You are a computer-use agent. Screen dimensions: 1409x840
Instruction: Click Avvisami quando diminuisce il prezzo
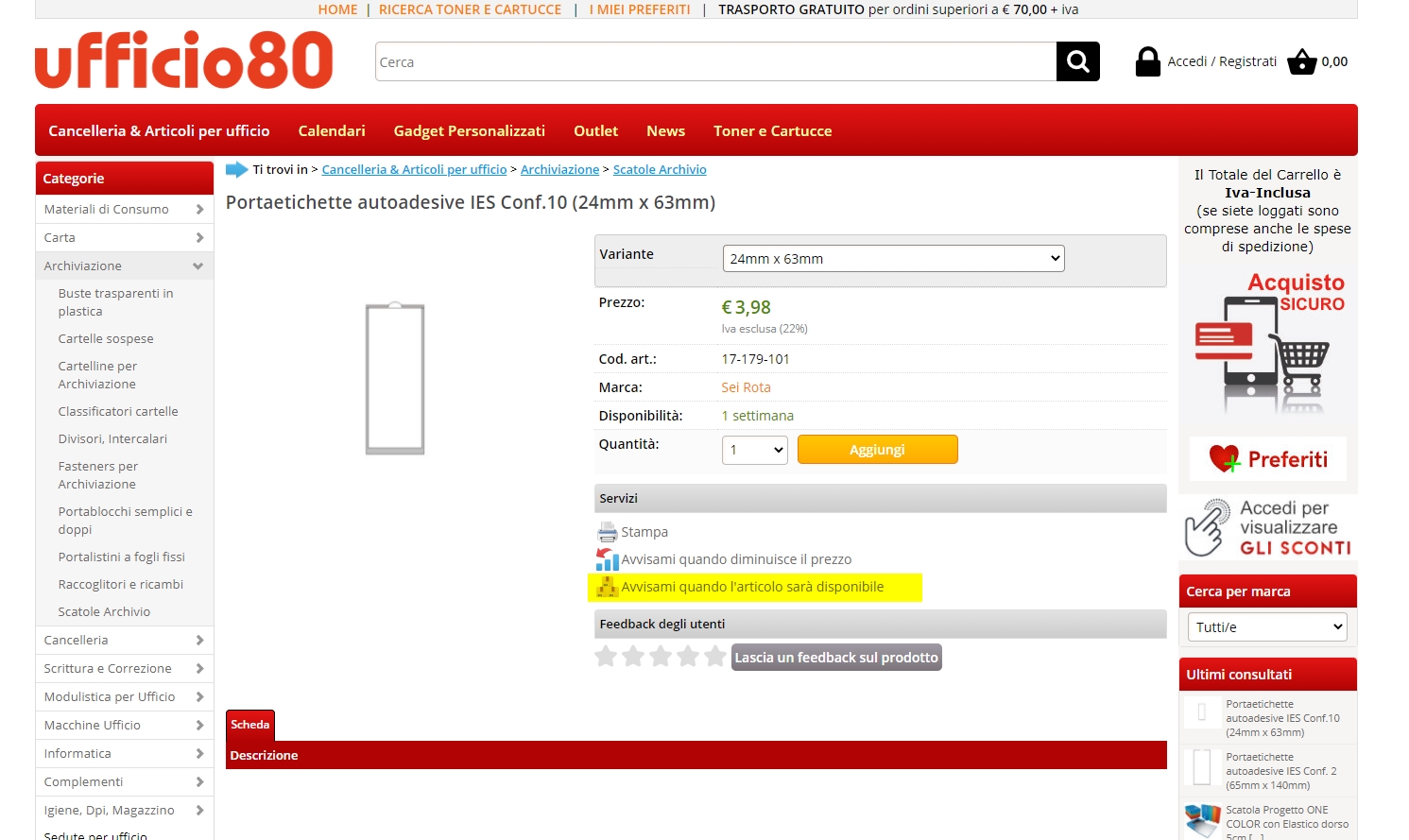coord(736,559)
